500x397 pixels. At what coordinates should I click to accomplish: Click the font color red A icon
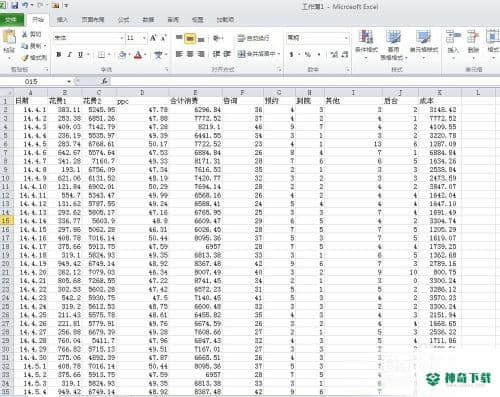(x=138, y=55)
